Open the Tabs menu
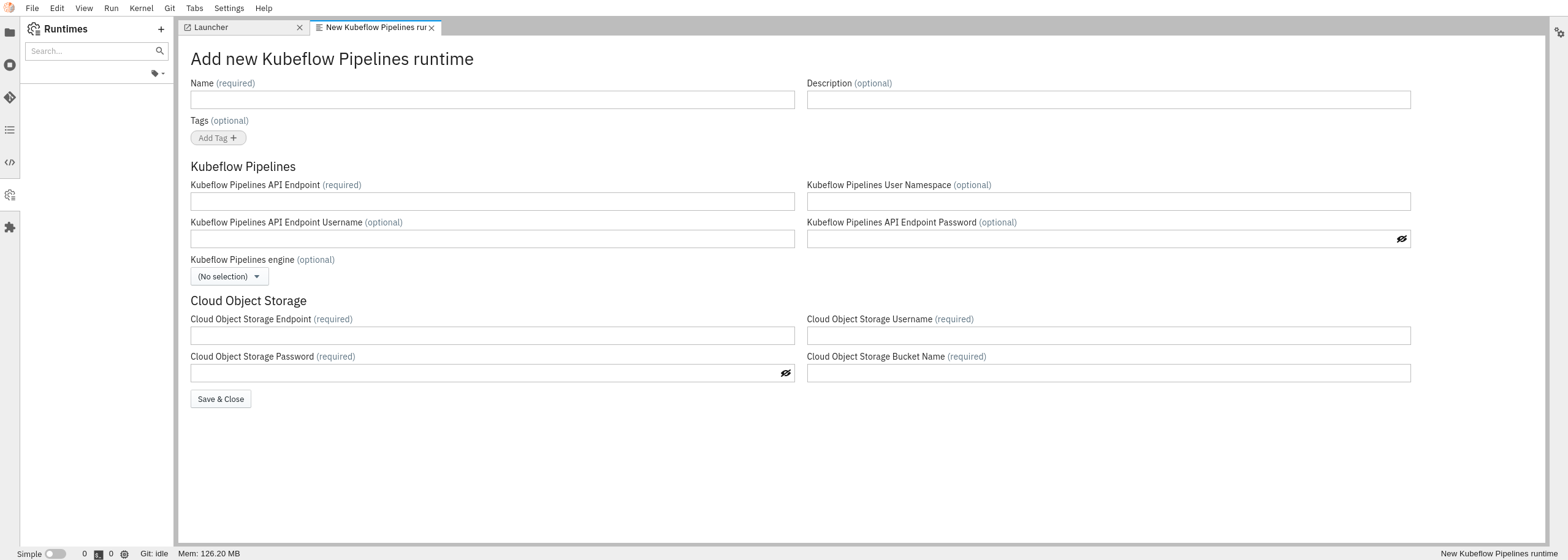This screenshot has height=560, width=1568. pyautogui.click(x=195, y=8)
